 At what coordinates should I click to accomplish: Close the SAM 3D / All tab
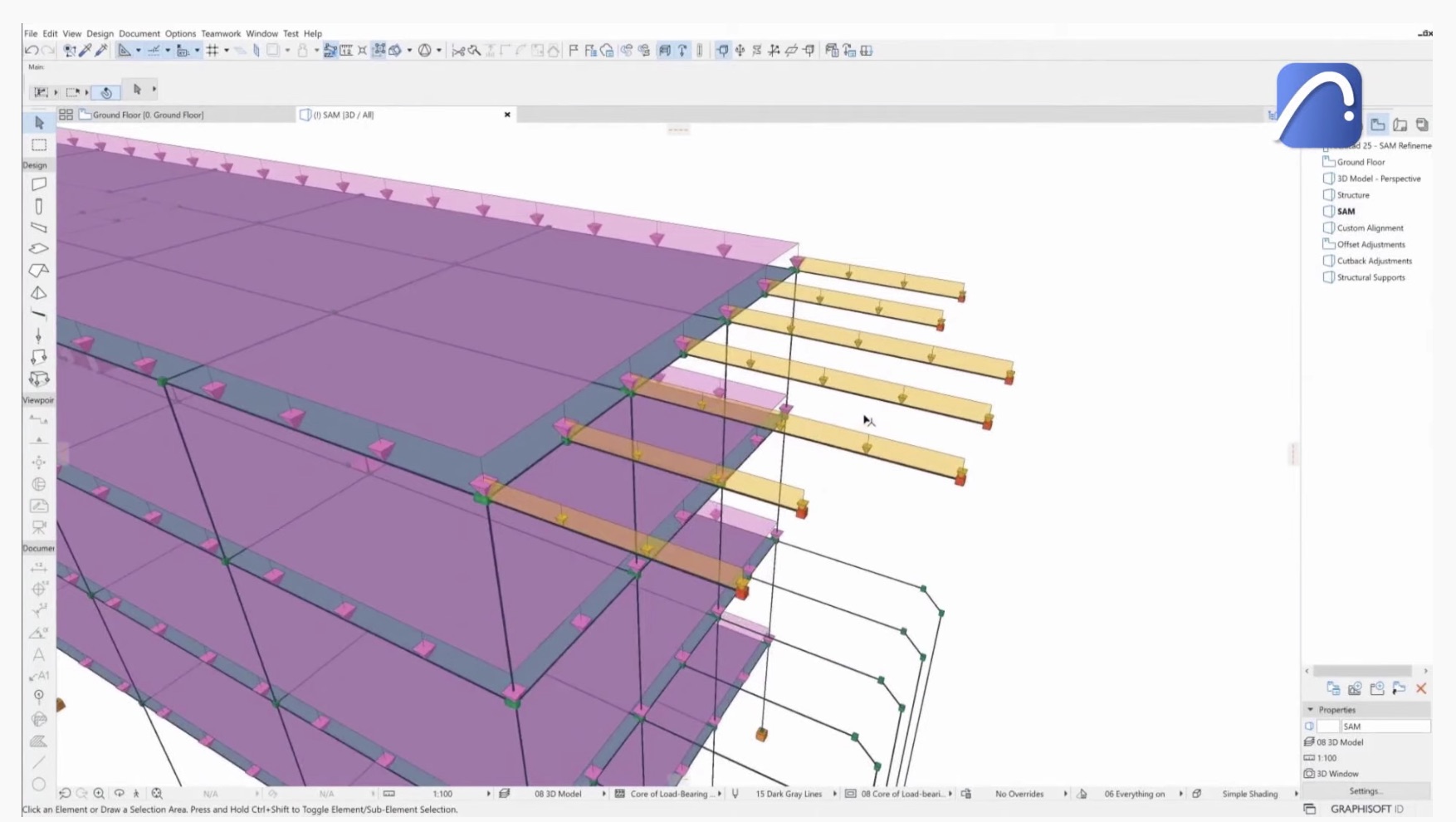[x=507, y=115]
